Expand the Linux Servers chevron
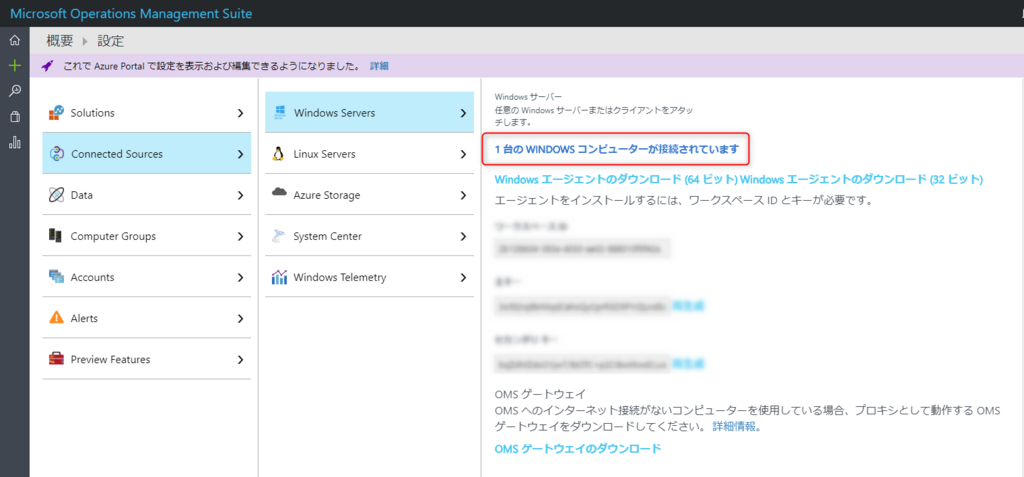This screenshot has width=1024, height=477. point(463,154)
